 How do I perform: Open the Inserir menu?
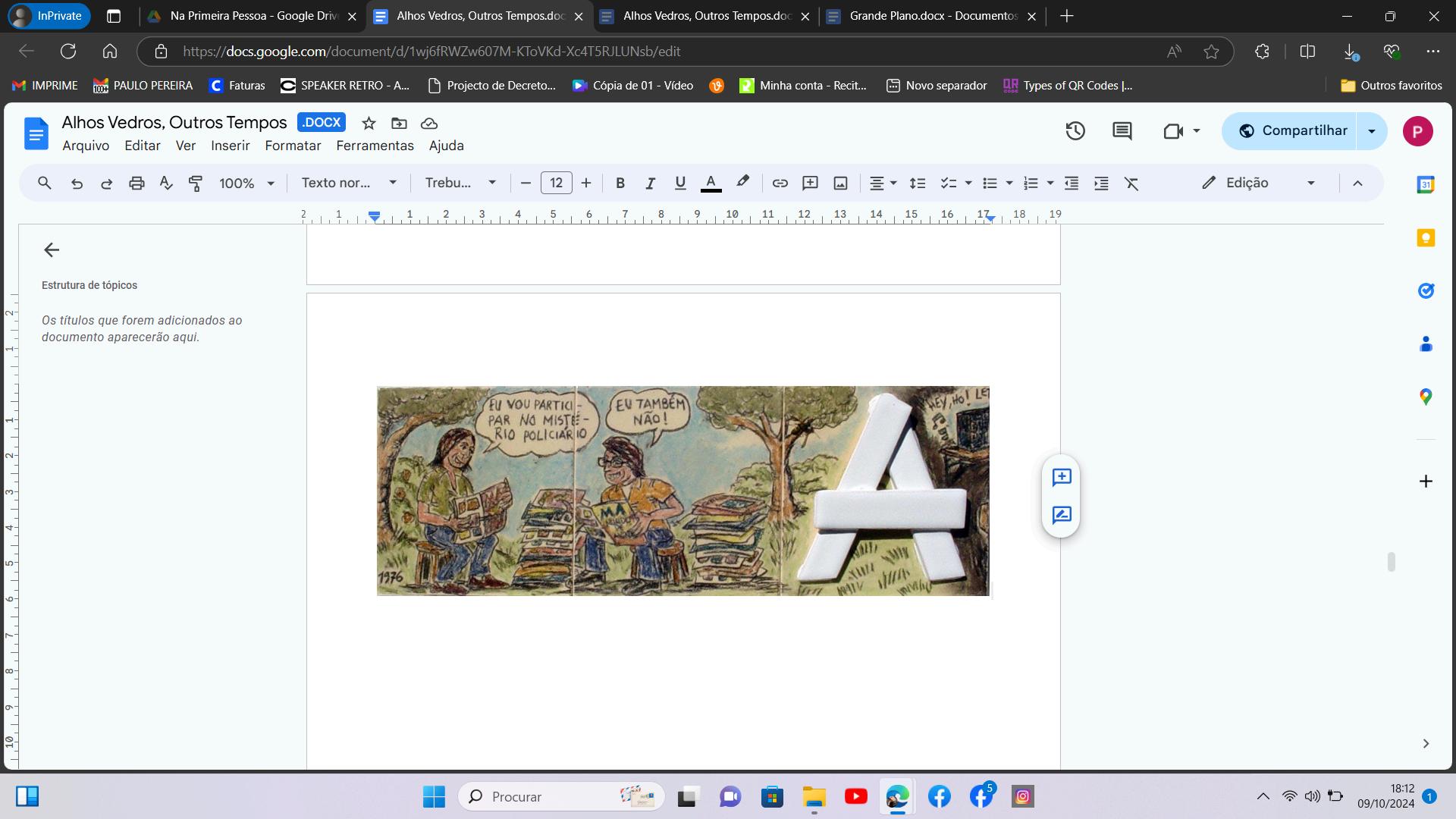tap(230, 146)
